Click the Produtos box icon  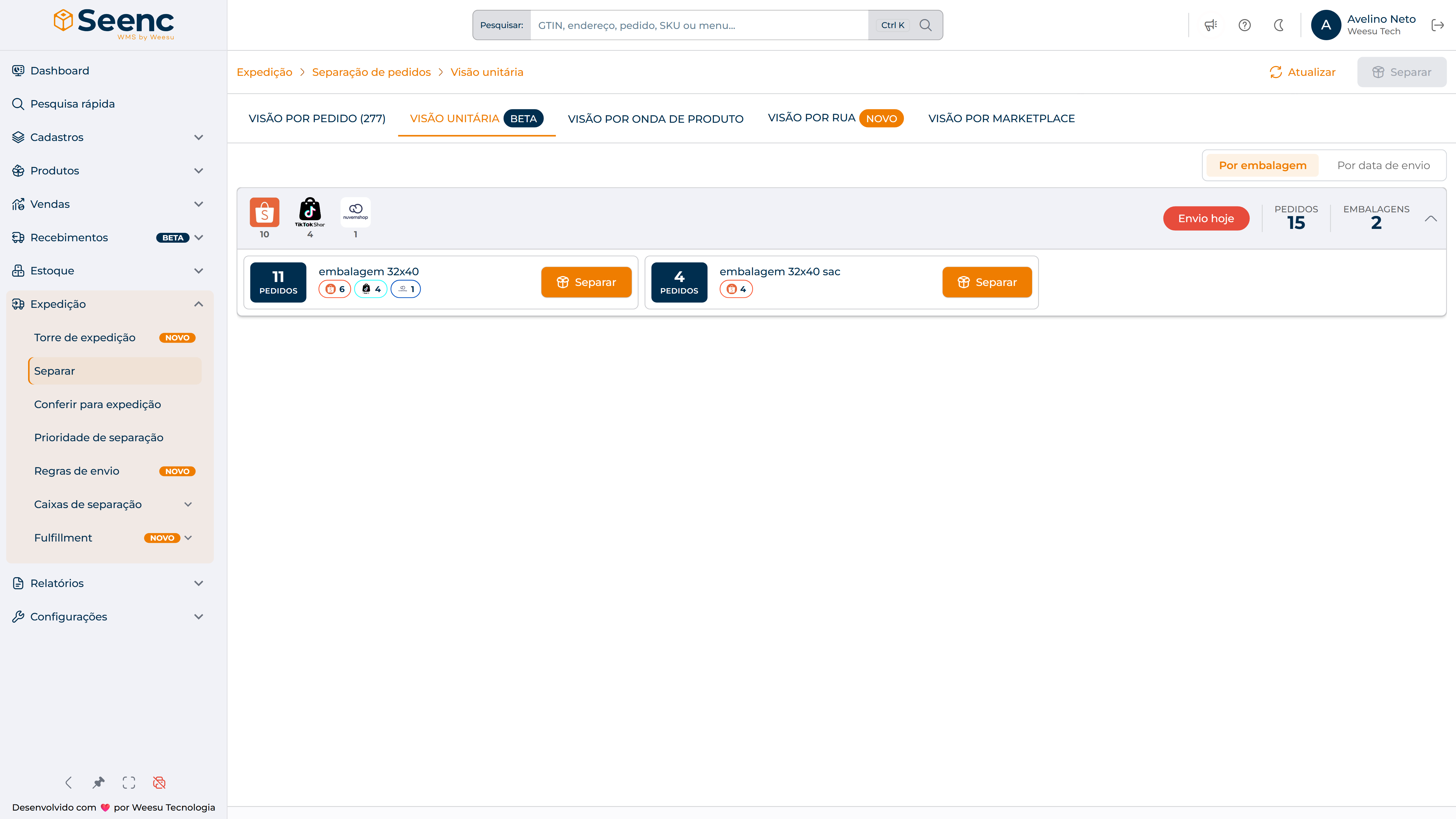tap(18, 171)
